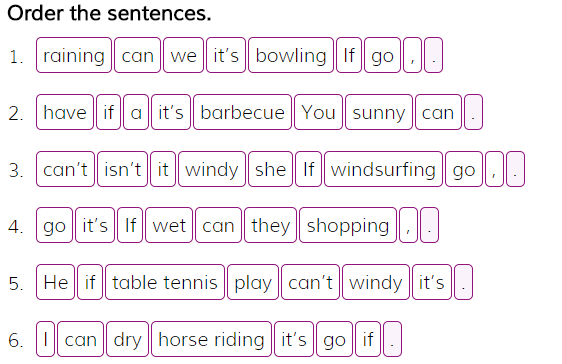Click 'barbecue' tile in sentence 2
Screen dimensions: 562x364
(242, 112)
